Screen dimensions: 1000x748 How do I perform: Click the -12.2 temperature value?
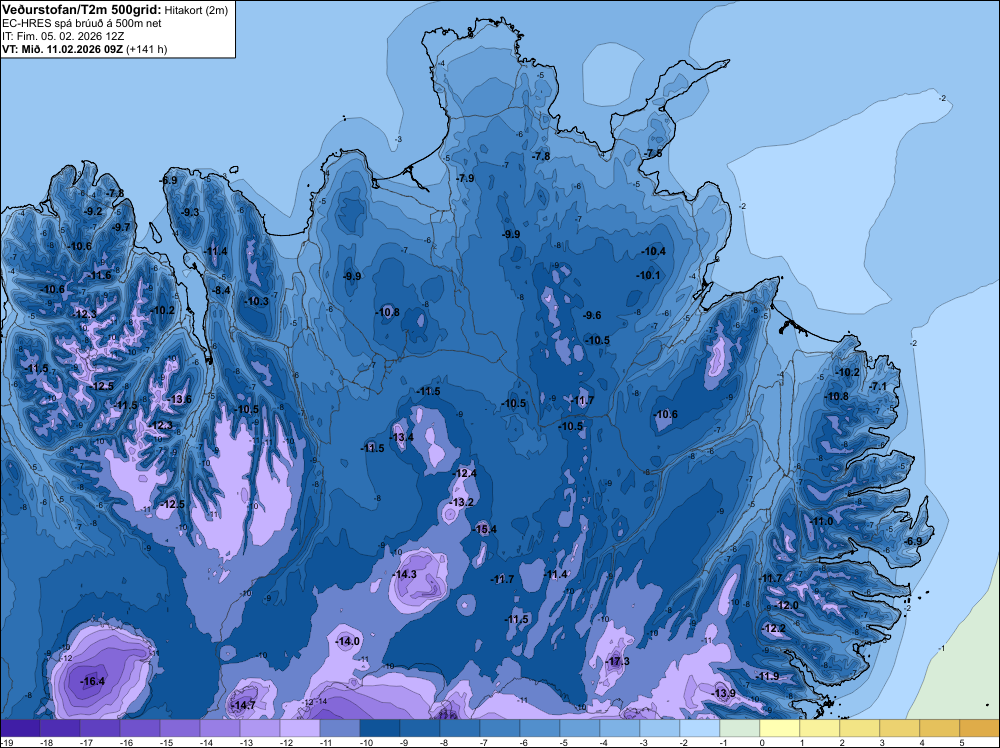coord(773,628)
